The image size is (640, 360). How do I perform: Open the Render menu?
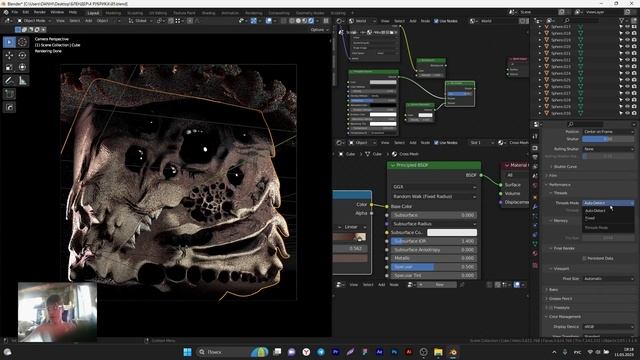pyautogui.click(x=40, y=13)
